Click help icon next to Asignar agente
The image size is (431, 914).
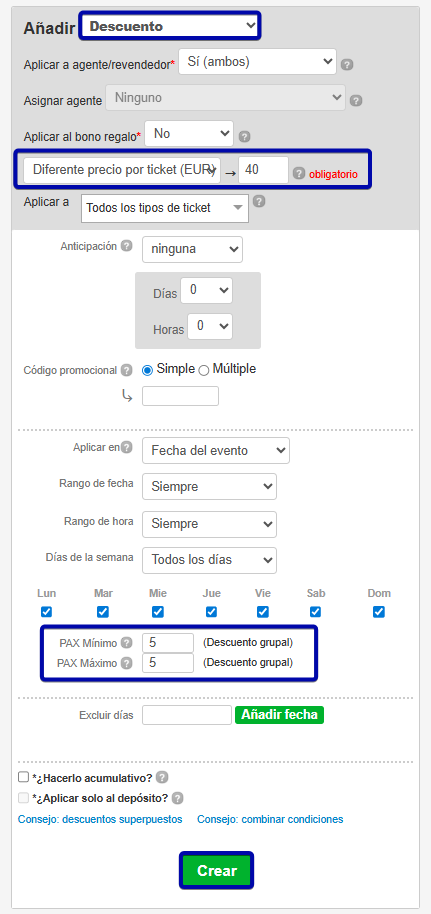pyautogui.click(x=356, y=100)
